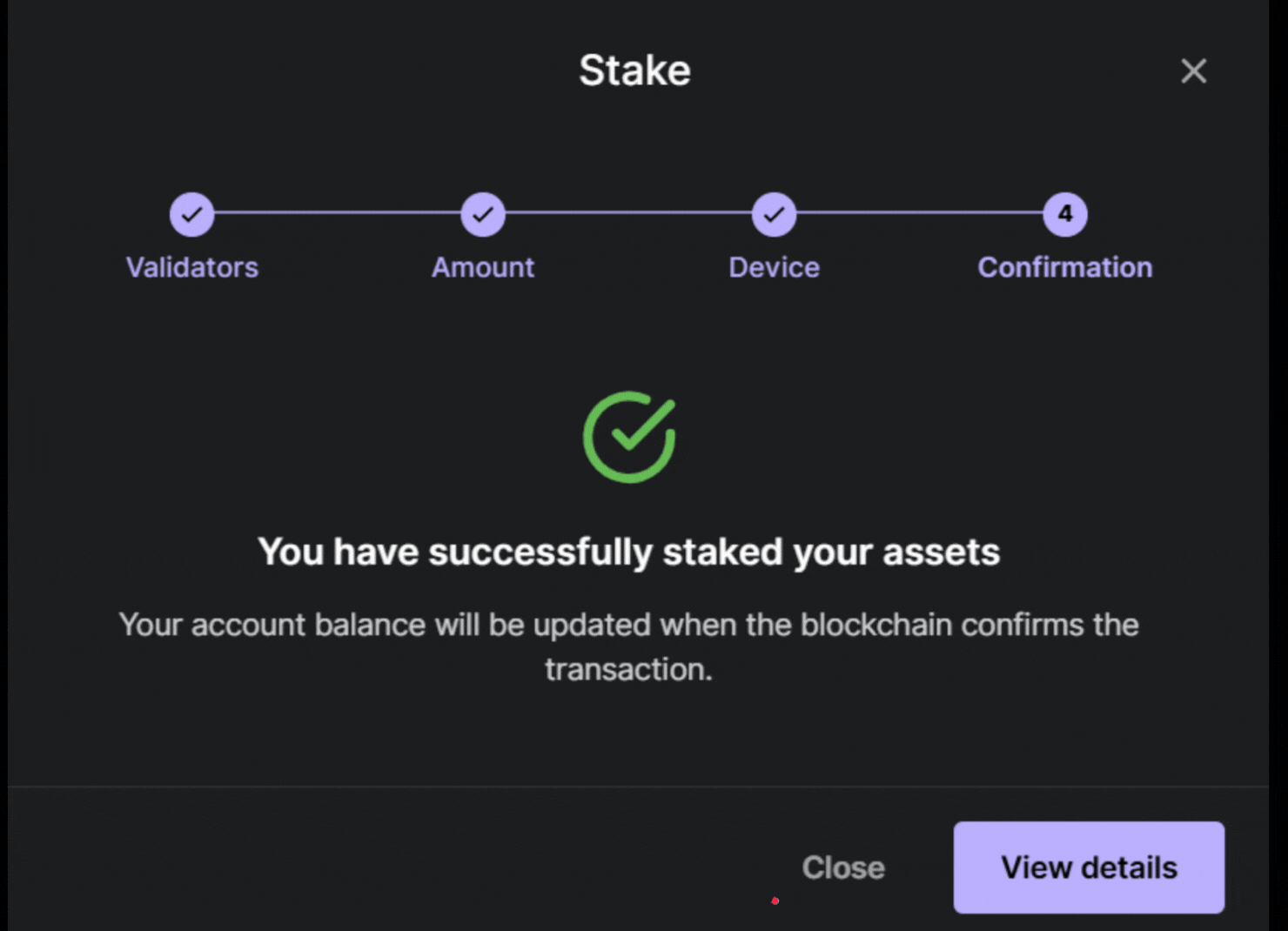Click the Stake dialog title
Viewport: 1288px width, 931px height.
point(634,70)
